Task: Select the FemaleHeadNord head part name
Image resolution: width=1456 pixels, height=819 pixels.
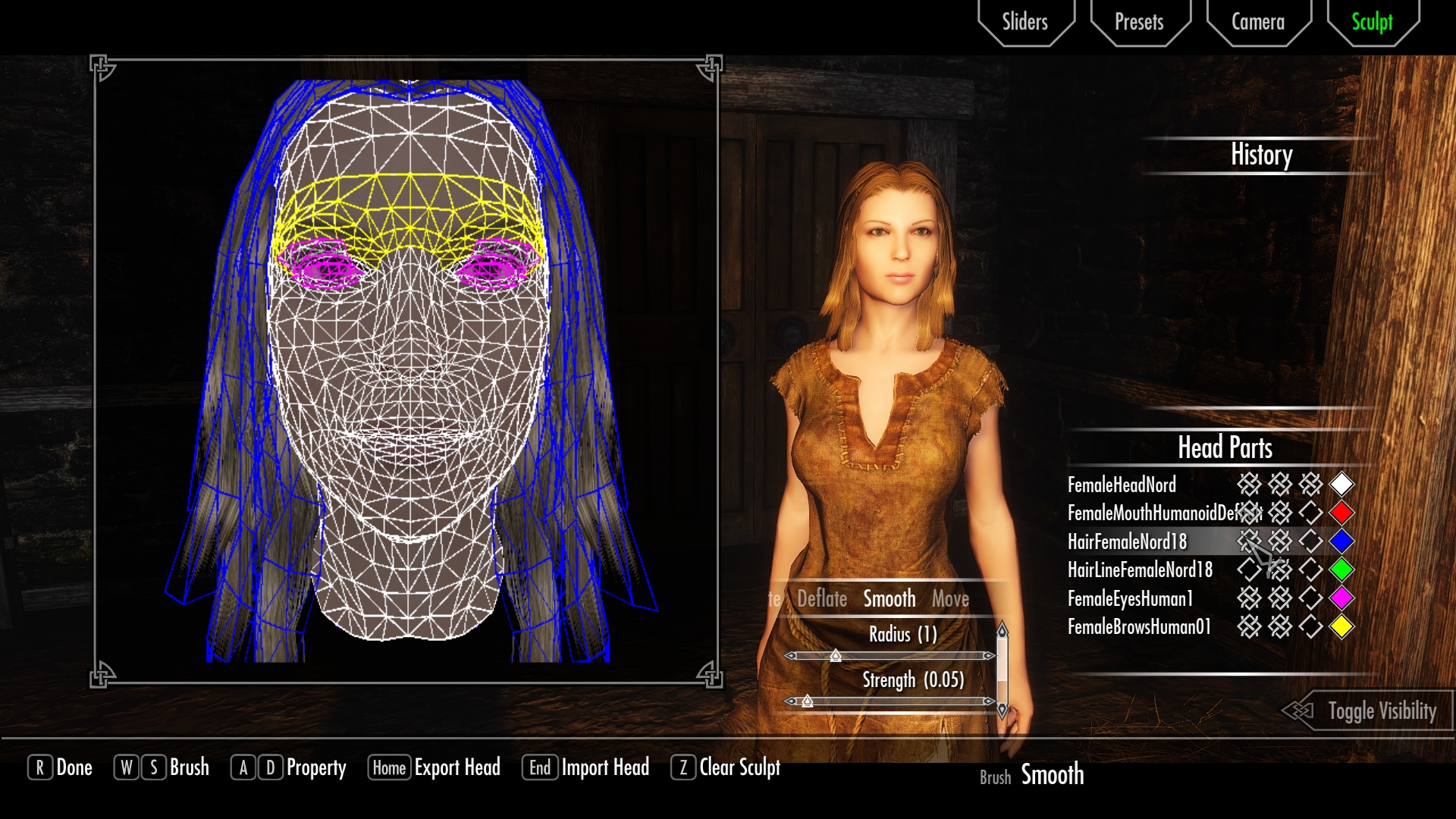Action: click(x=1122, y=485)
